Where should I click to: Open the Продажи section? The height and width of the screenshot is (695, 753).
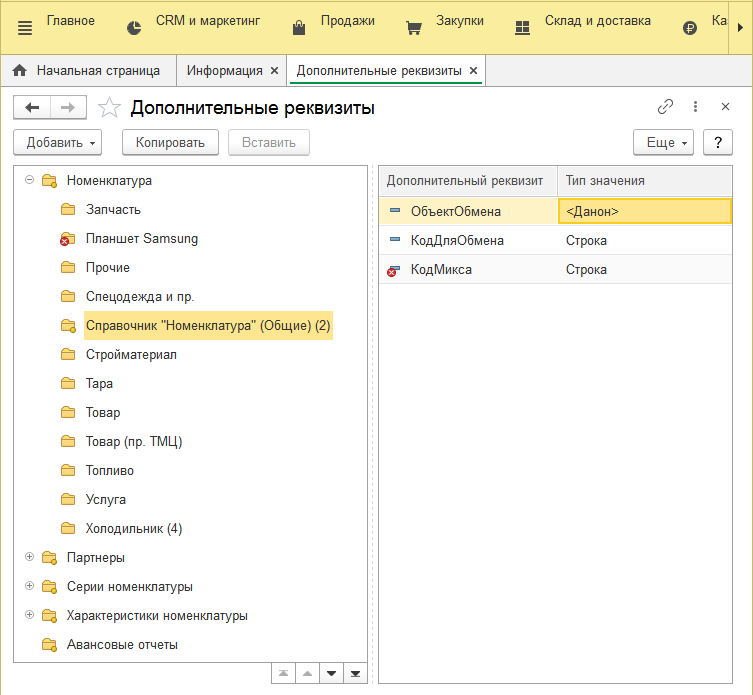tap(348, 21)
